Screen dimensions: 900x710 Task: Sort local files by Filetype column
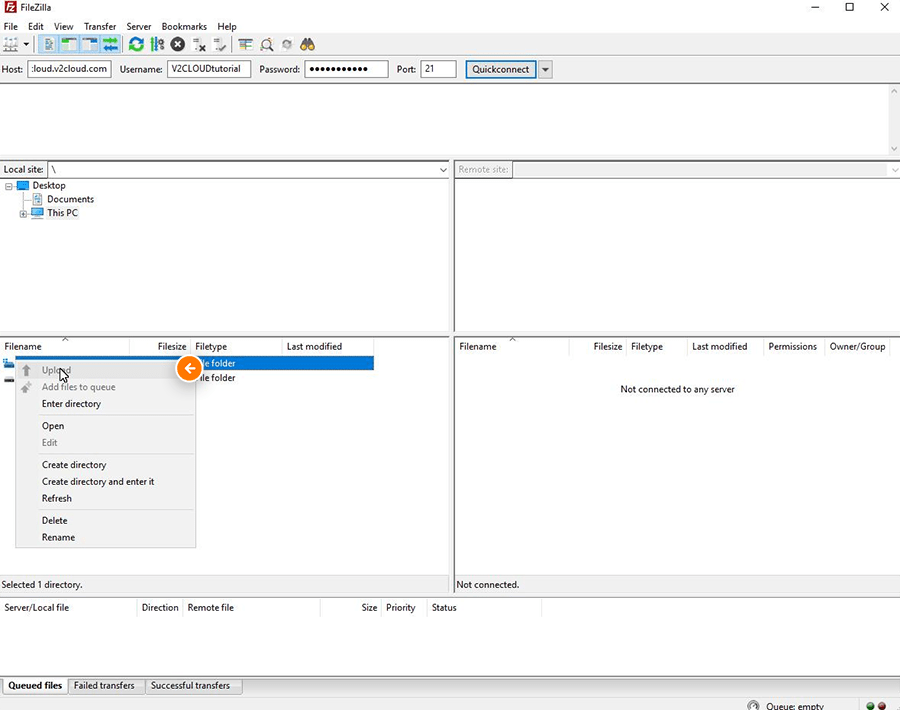[236, 347]
